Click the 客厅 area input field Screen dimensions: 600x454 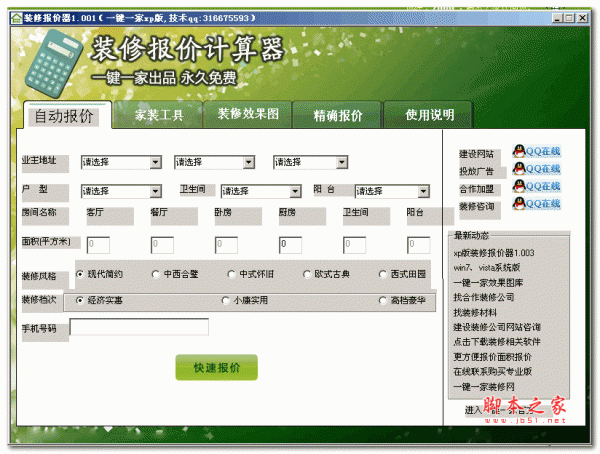98,245
